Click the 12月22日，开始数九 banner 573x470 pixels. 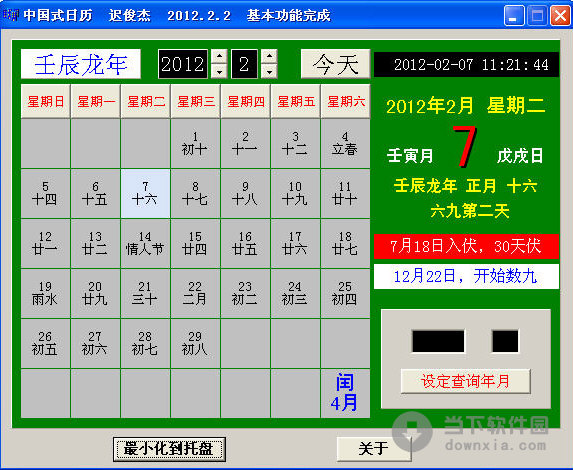coord(466,276)
